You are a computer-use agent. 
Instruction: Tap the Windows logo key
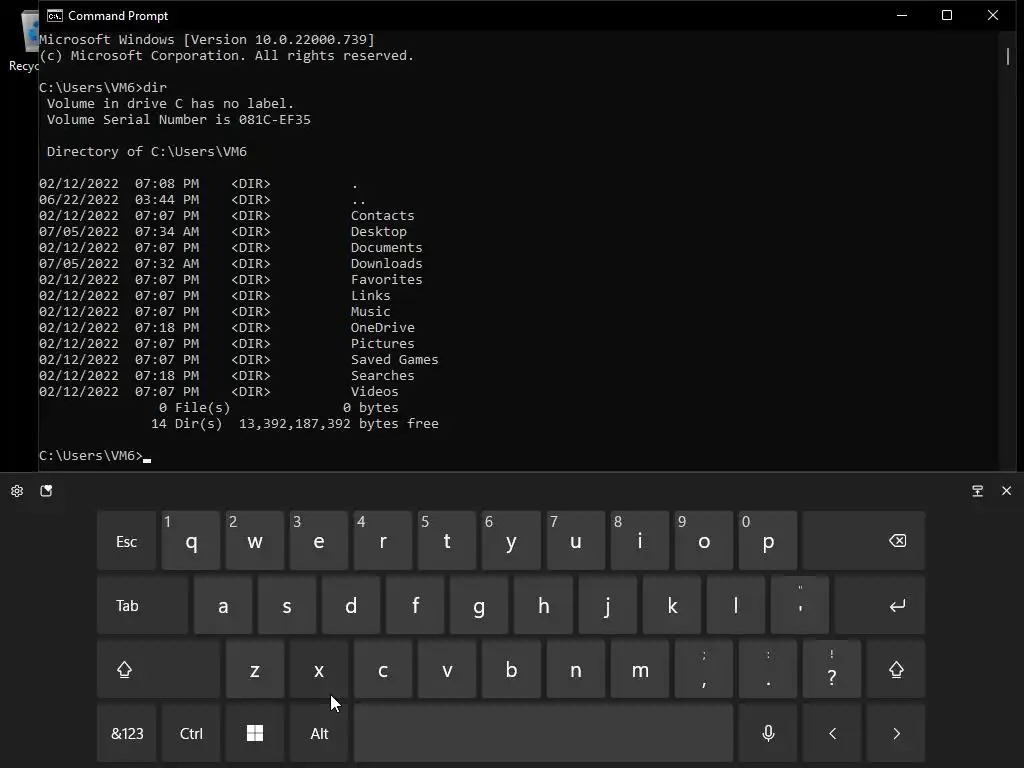pos(255,733)
